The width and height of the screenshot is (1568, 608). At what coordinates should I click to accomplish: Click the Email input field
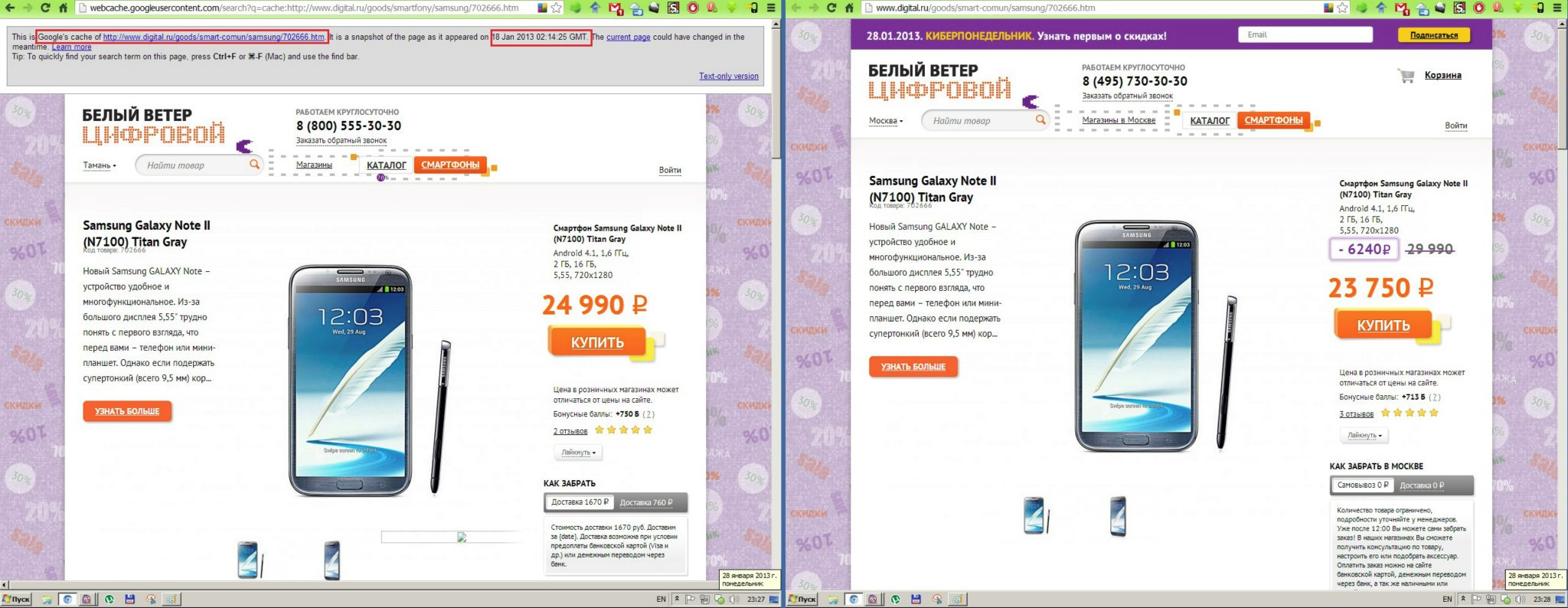(1305, 34)
